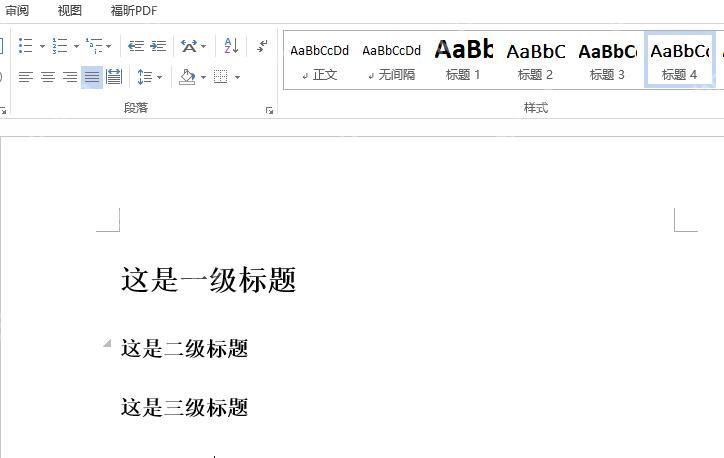Screen dimensions: 724x458
Task: Toggle justify alignment
Action: coord(92,77)
